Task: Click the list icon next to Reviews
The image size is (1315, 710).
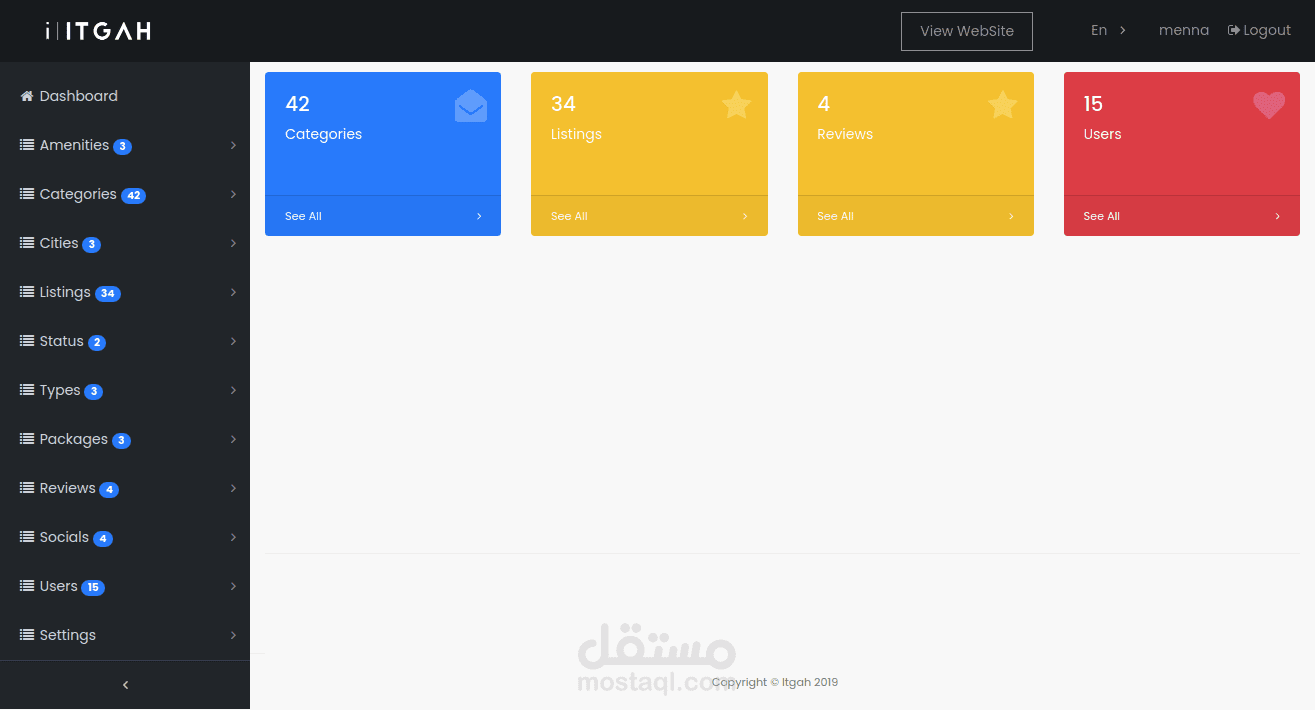Action: [27, 488]
